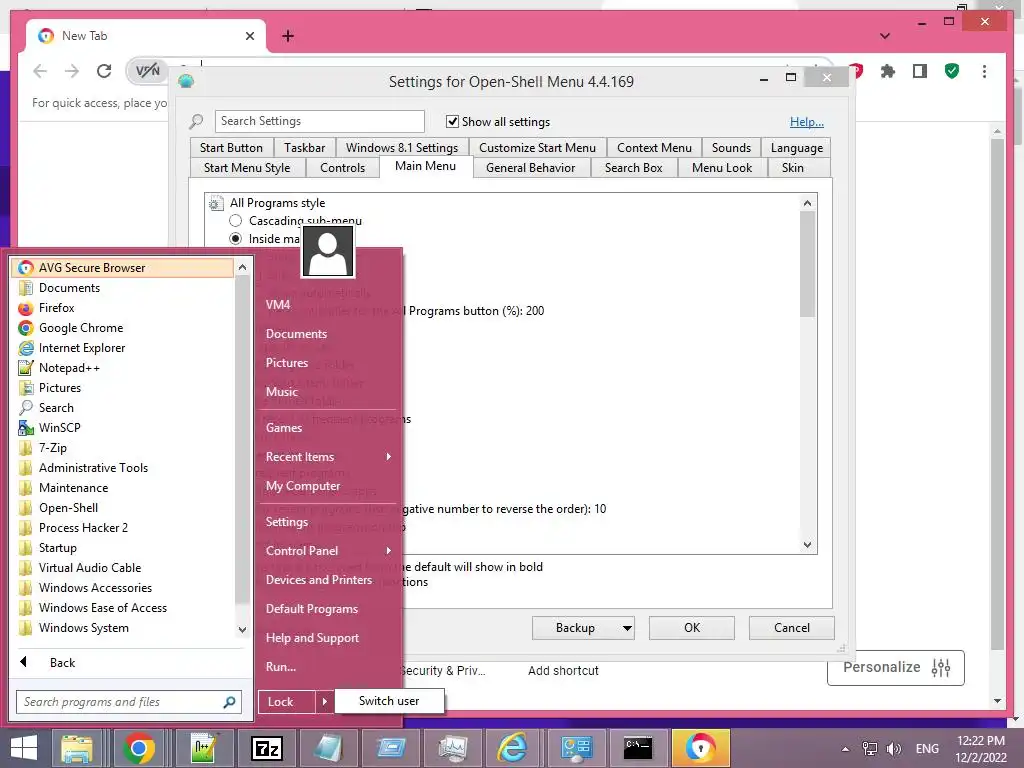The width and height of the screenshot is (1024, 768).
Task: Open Notepad++ from the taskbar
Action: (x=204, y=748)
